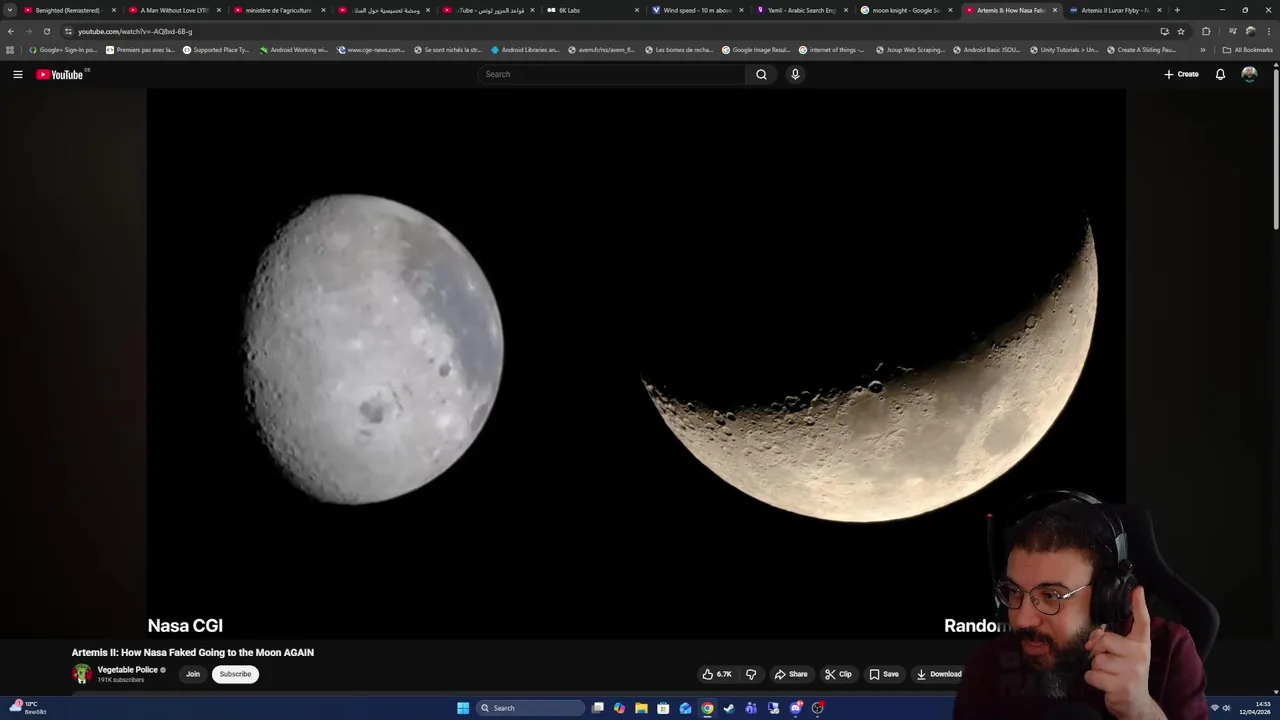The height and width of the screenshot is (720, 1280).
Task: Click the Create button
Action: [x=1181, y=74]
